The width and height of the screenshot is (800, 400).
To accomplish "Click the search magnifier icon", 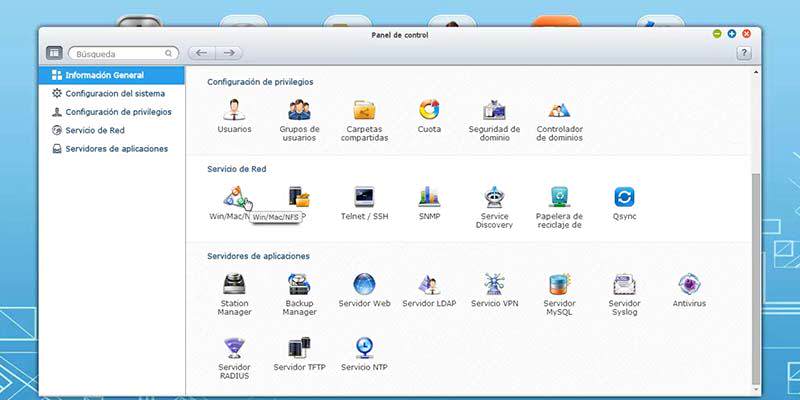I will 168,53.
